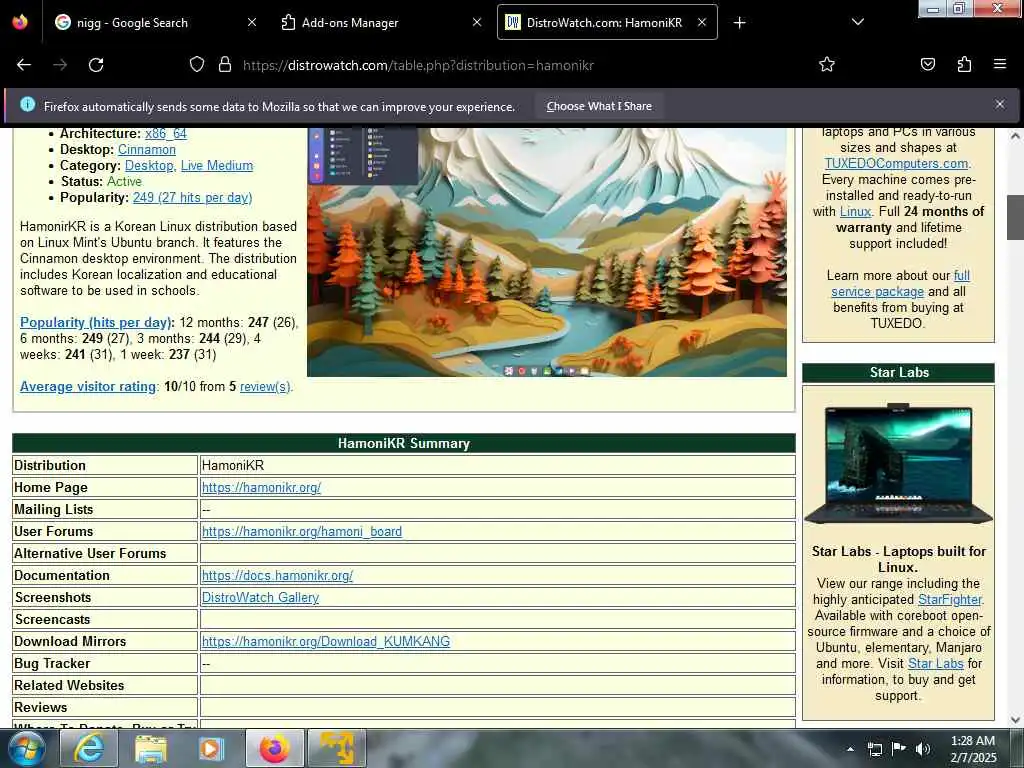The width and height of the screenshot is (1024, 768).
Task: Click the vertical scrollbar thumb
Action: coord(1015,217)
